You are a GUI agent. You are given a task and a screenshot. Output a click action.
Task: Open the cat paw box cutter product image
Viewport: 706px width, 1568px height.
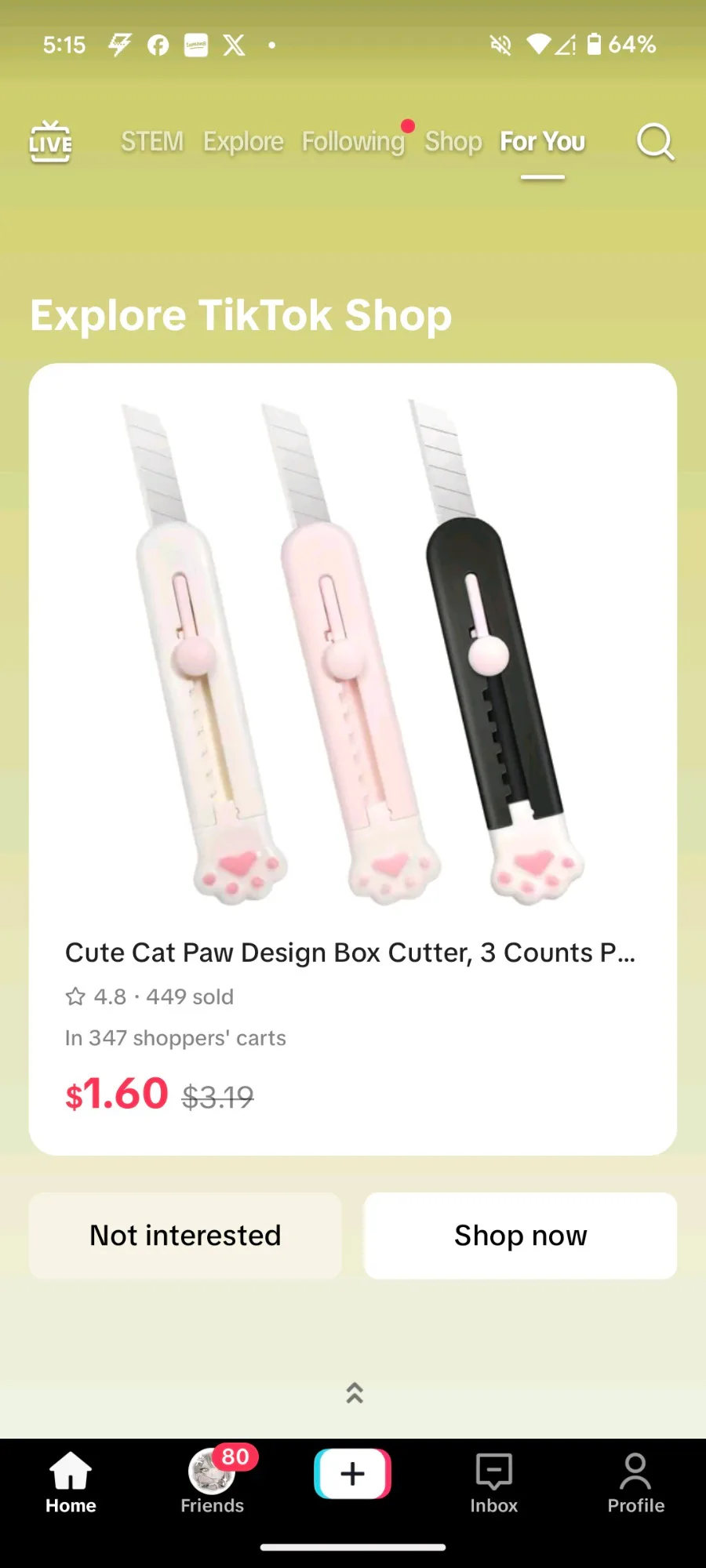tap(353, 651)
